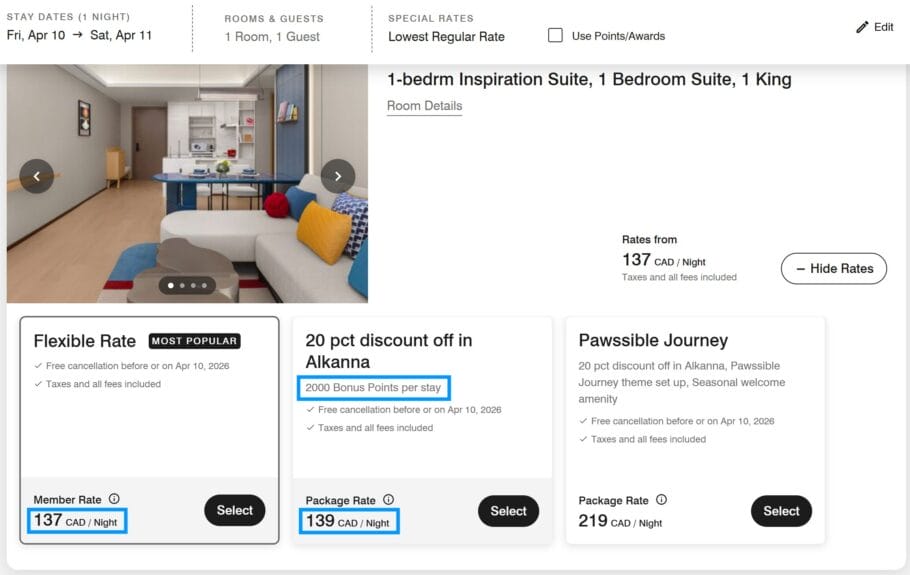The image size is (910, 575).
Task: Enable Use Points/Awards checkbox
Action: coord(555,36)
